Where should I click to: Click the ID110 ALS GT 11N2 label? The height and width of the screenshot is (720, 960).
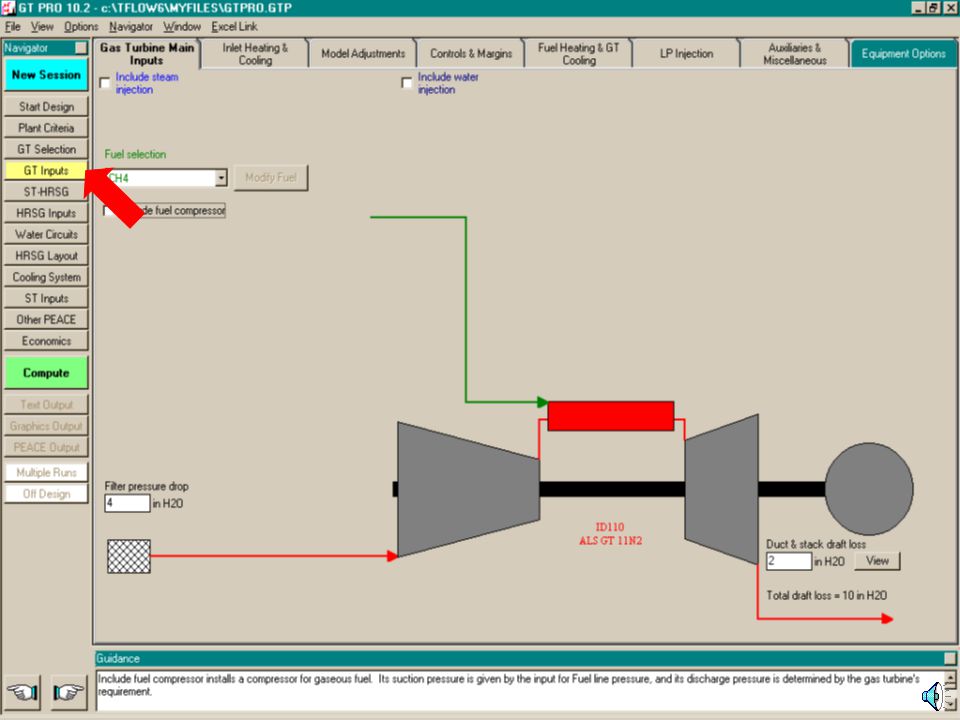(x=610, y=534)
